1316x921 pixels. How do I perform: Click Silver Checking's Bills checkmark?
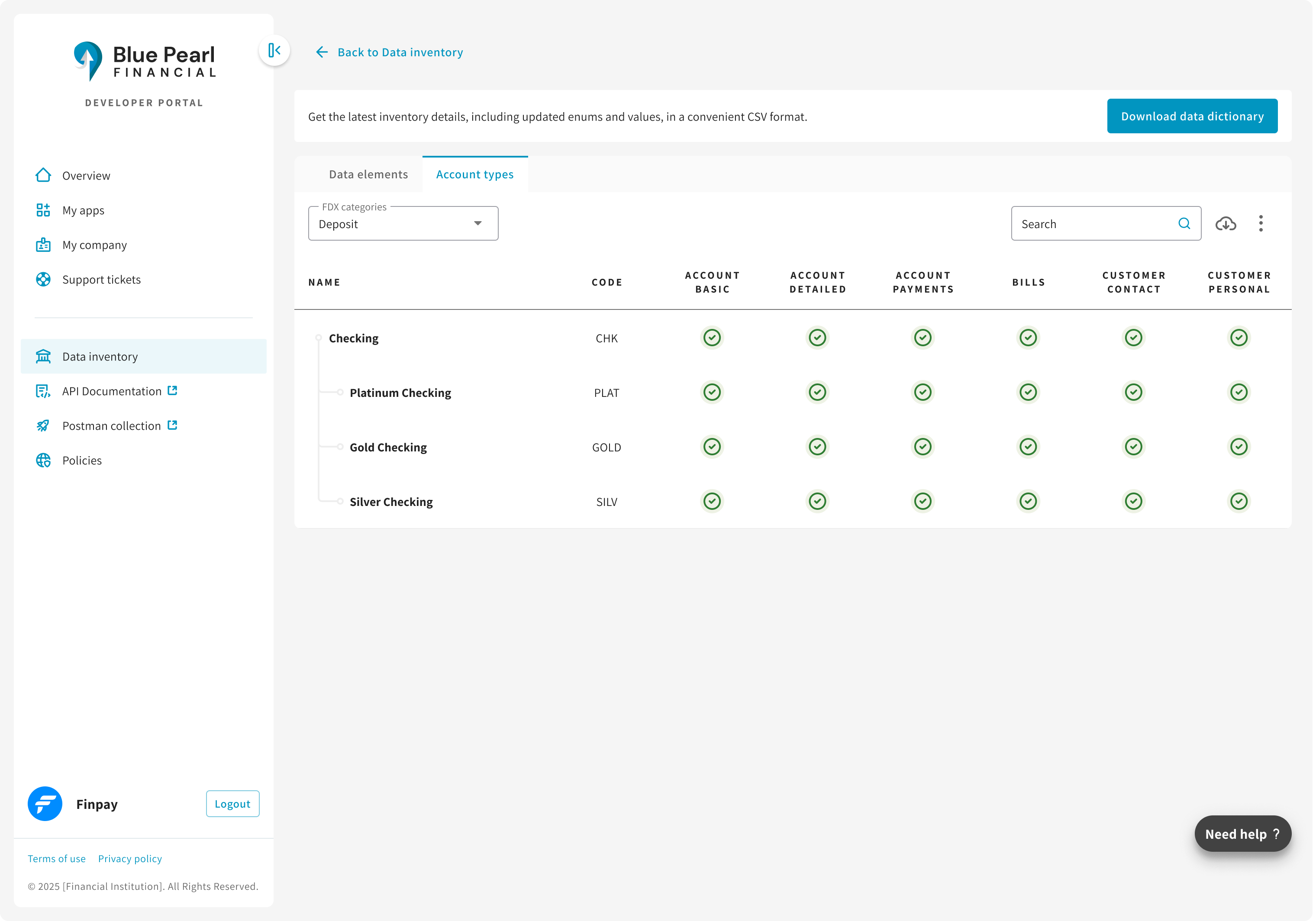point(1028,502)
